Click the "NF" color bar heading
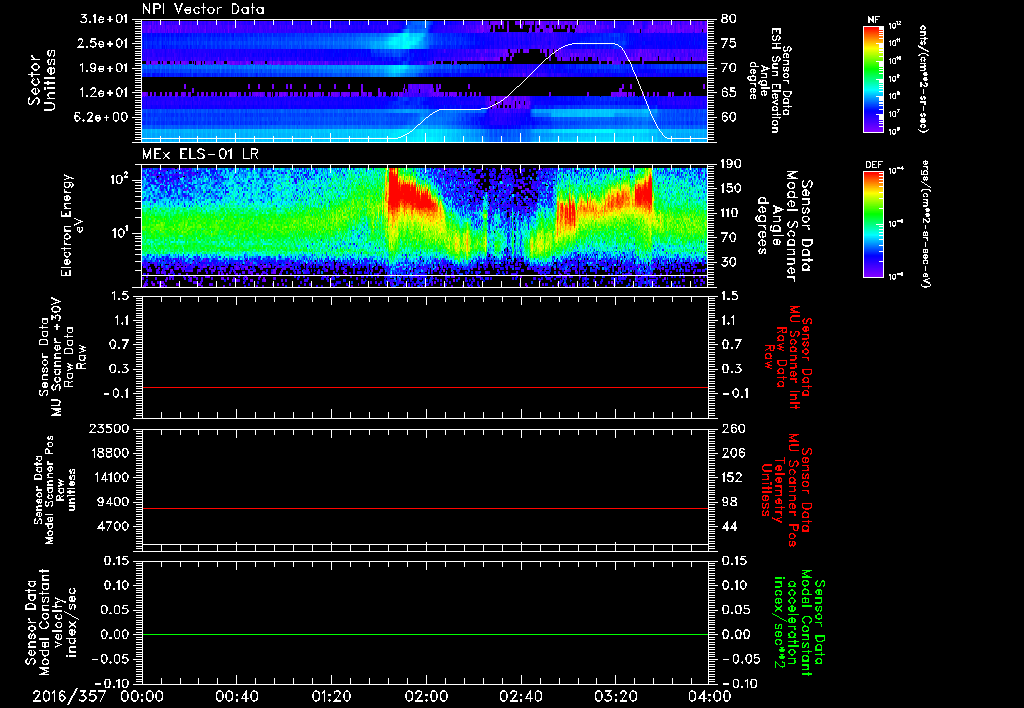The width and height of the screenshot is (1024, 708). coord(874,20)
